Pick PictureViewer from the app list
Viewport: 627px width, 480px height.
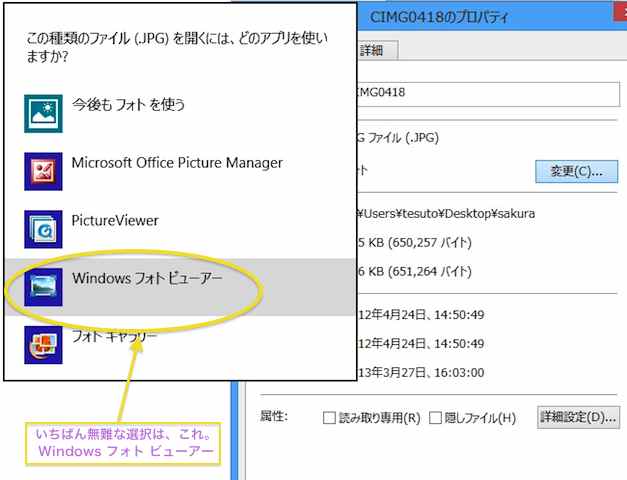[115, 220]
